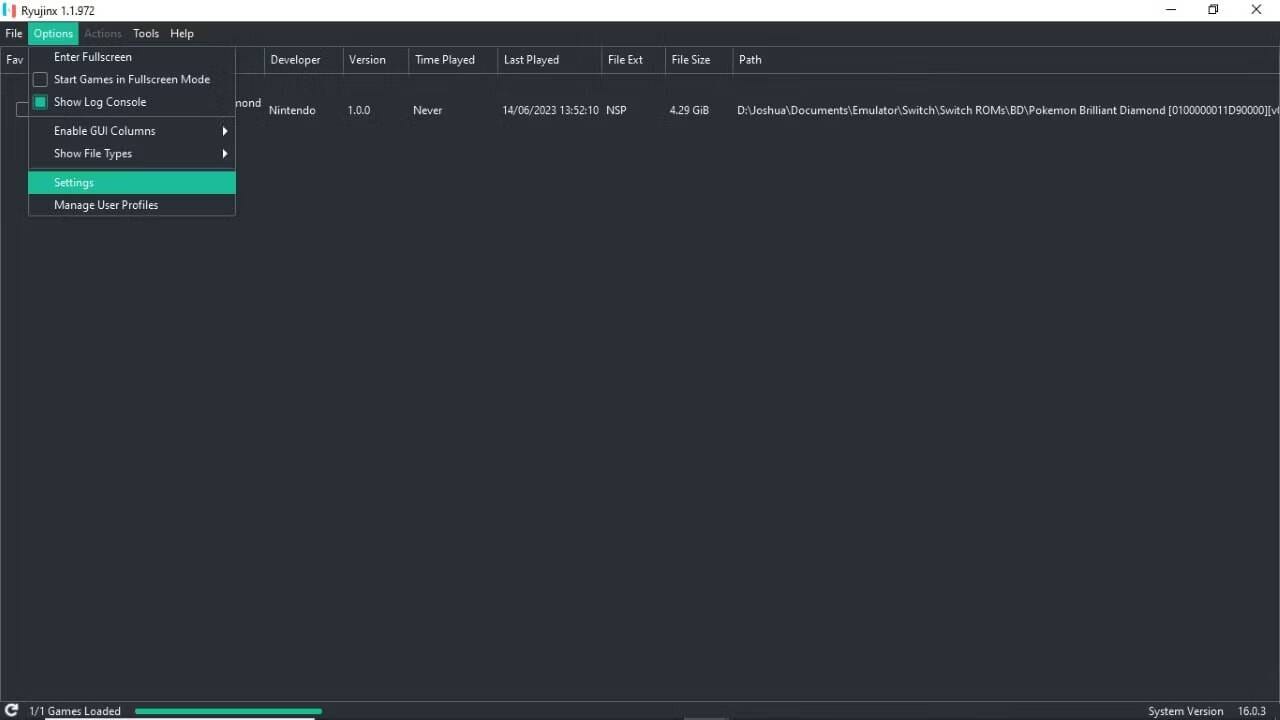Screen dimensions: 1280x720
Task: Select the 1.0.0 version cell
Action: [359, 110]
